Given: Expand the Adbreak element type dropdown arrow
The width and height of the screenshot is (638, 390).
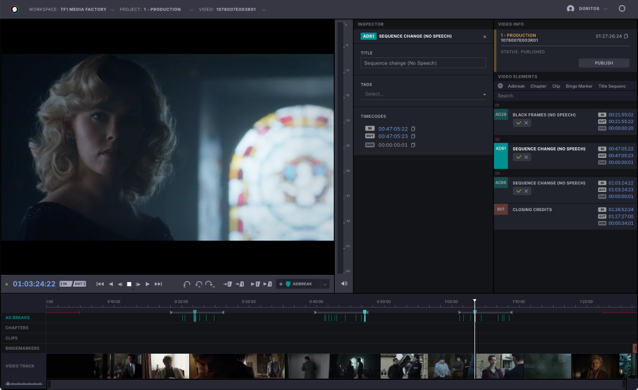Looking at the screenshot, I should click(325, 284).
